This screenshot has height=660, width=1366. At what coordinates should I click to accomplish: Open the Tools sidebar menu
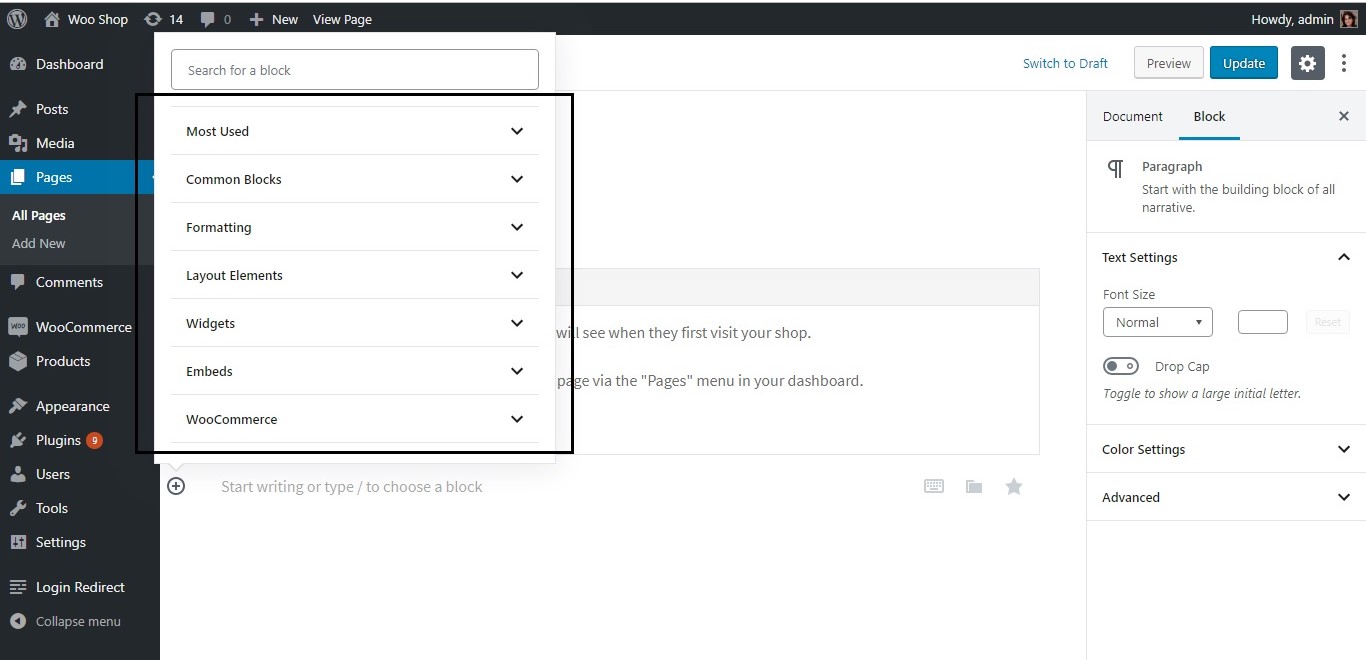[52, 508]
